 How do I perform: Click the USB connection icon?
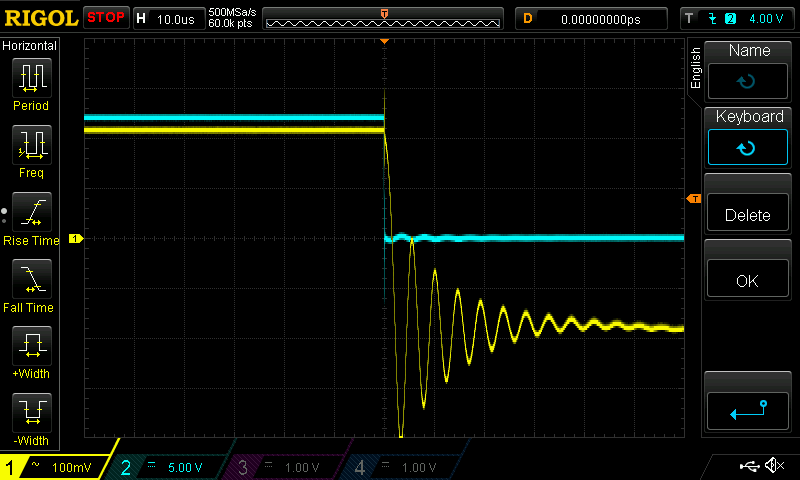(749, 466)
